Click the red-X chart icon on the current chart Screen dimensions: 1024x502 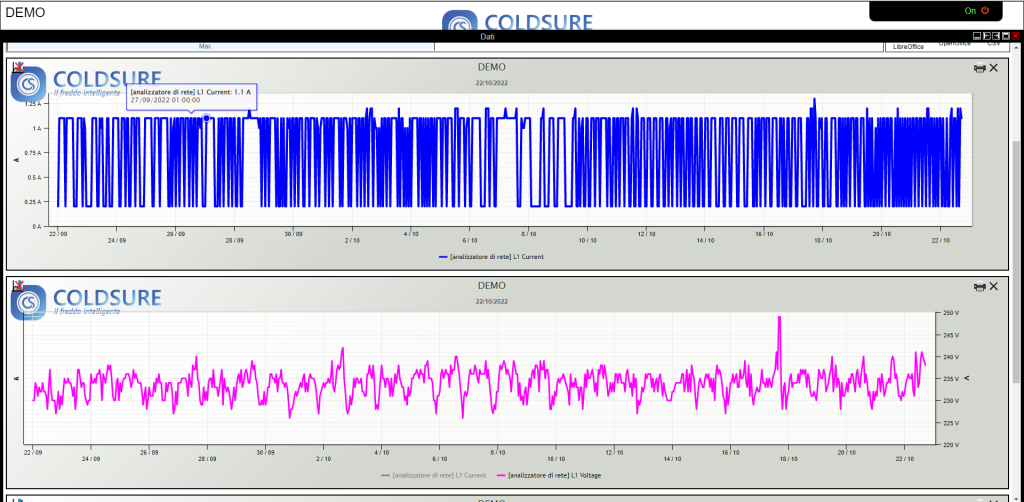tap(18, 66)
